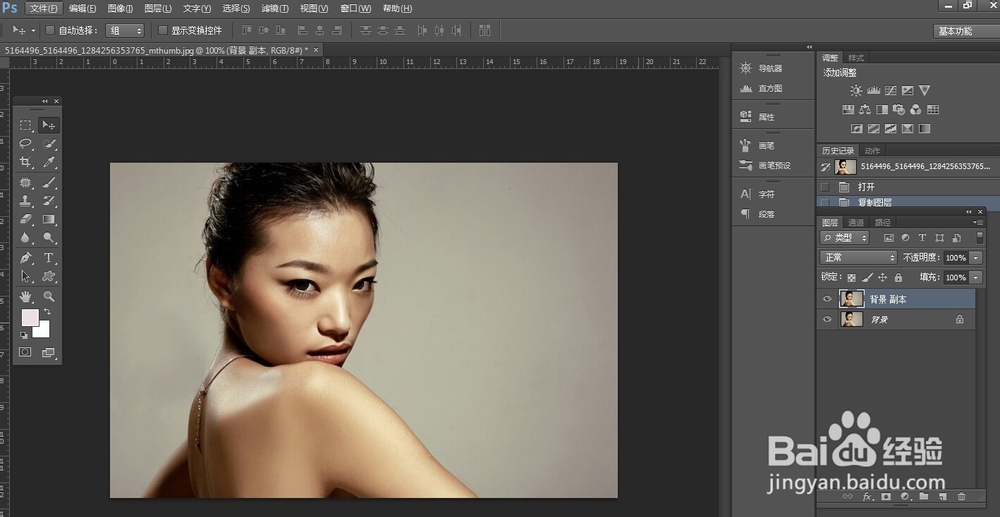The width and height of the screenshot is (1000, 517).
Task: Select the Rectangular Marquee tool
Action: [26, 126]
